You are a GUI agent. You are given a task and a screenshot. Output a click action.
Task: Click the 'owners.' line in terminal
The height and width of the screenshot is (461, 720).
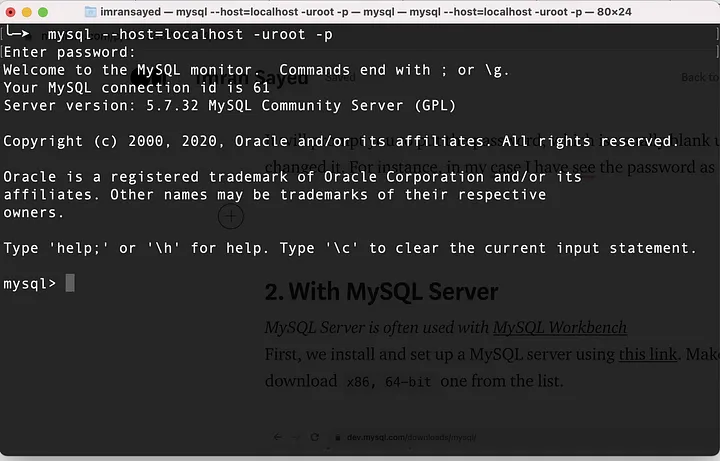[x=34, y=213]
